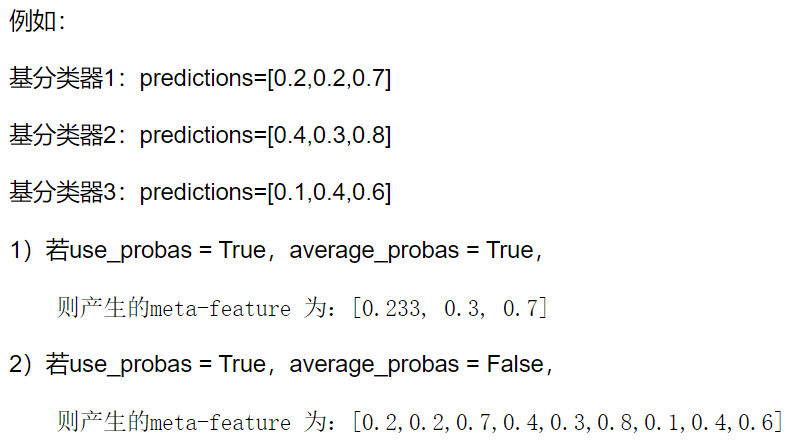
Task: Click the value 0.233 in the result
Action: coord(391,308)
